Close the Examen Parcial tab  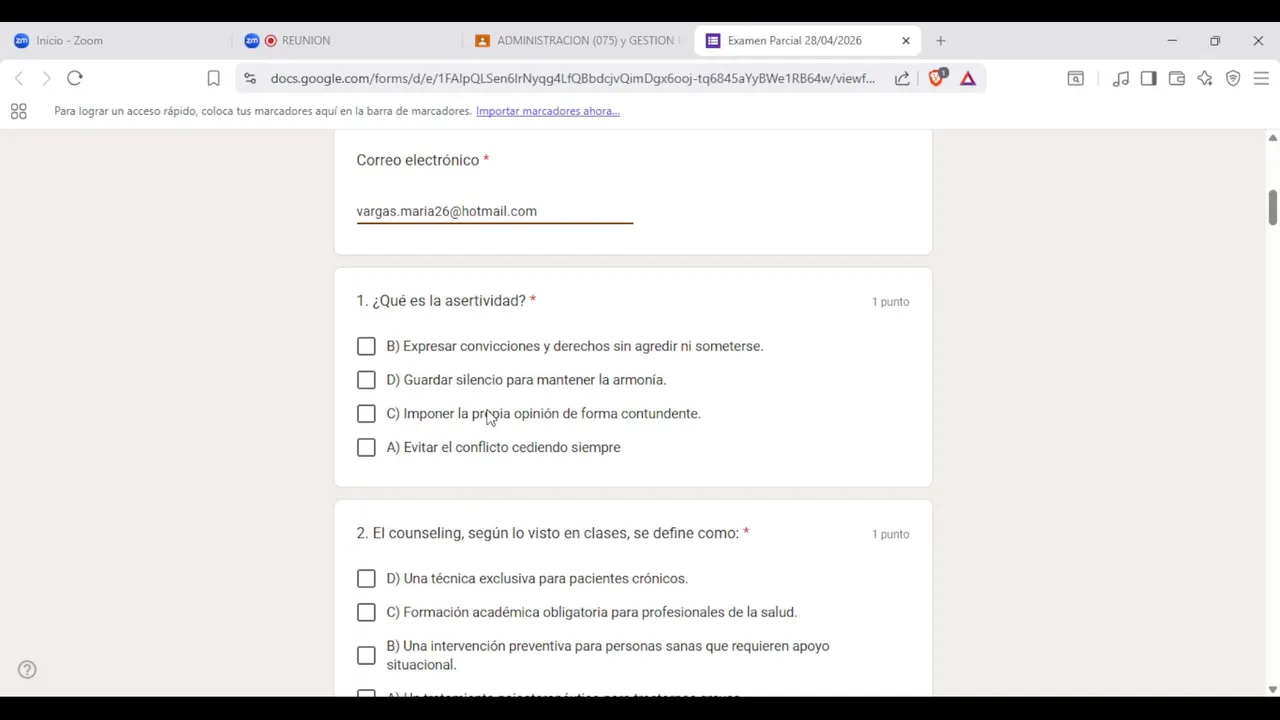point(906,41)
